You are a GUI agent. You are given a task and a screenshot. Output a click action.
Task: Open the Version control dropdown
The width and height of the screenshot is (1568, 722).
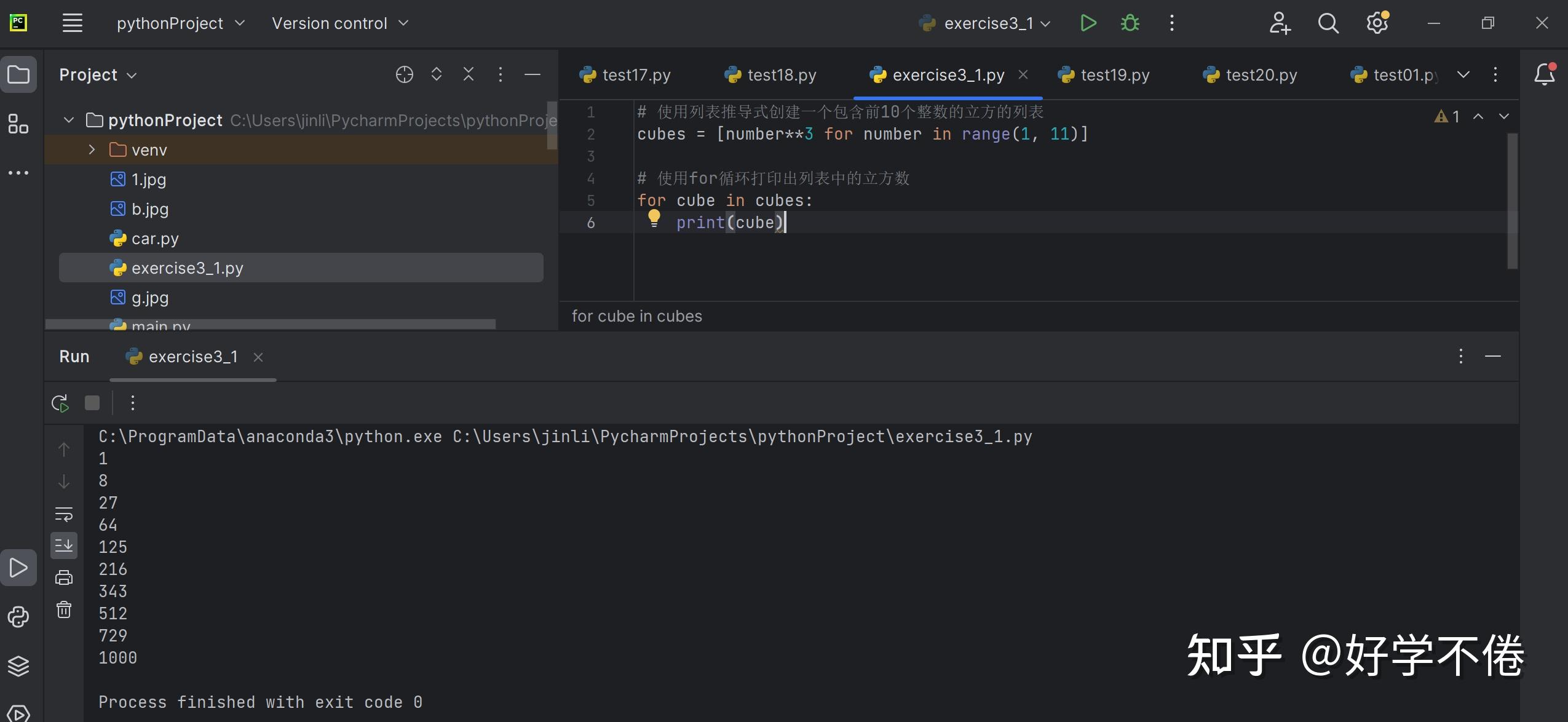341,23
